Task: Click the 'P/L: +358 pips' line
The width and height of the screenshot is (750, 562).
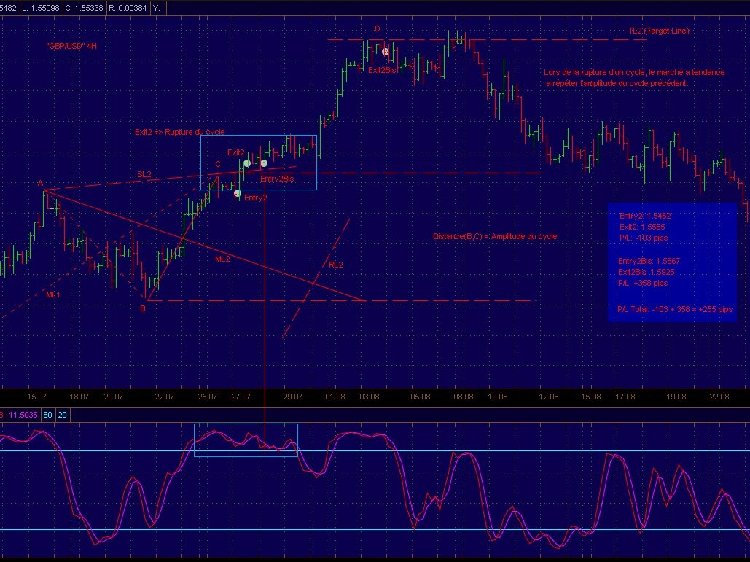Action: [x=643, y=283]
